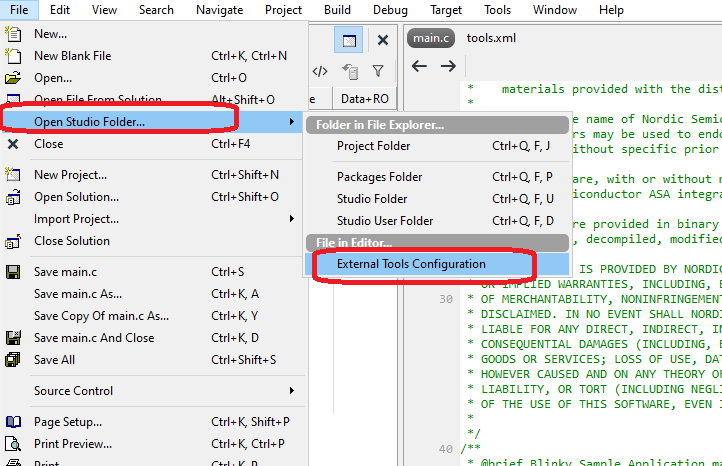722x466 pixels.
Task: Click the forward navigation arrow in editor
Action: [448, 66]
